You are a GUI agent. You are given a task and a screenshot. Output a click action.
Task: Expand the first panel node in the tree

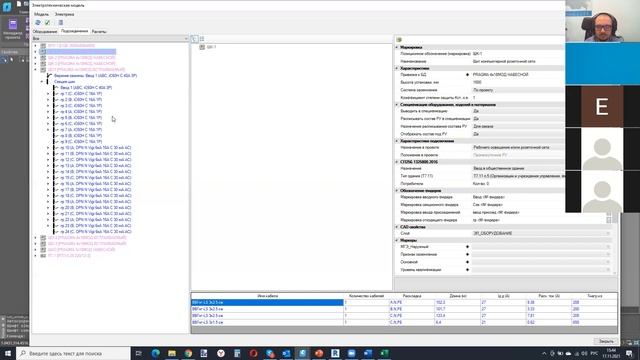click(x=36, y=46)
